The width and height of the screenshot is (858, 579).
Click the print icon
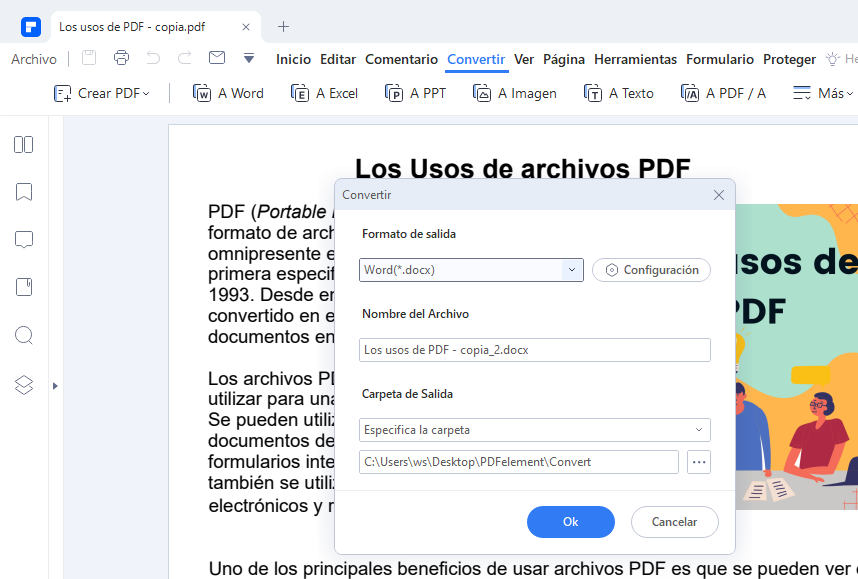click(x=121, y=58)
